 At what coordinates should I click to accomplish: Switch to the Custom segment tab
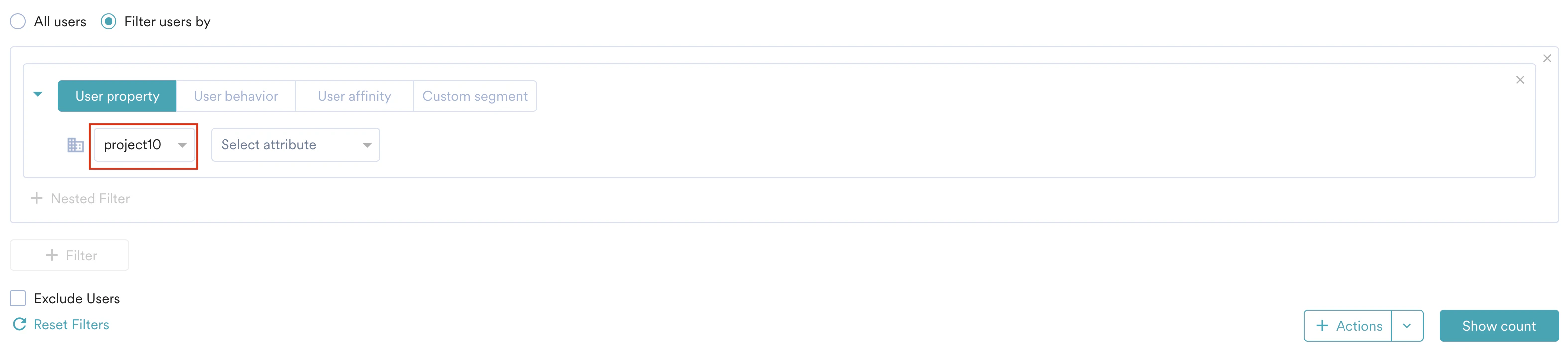[x=475, y=95]
